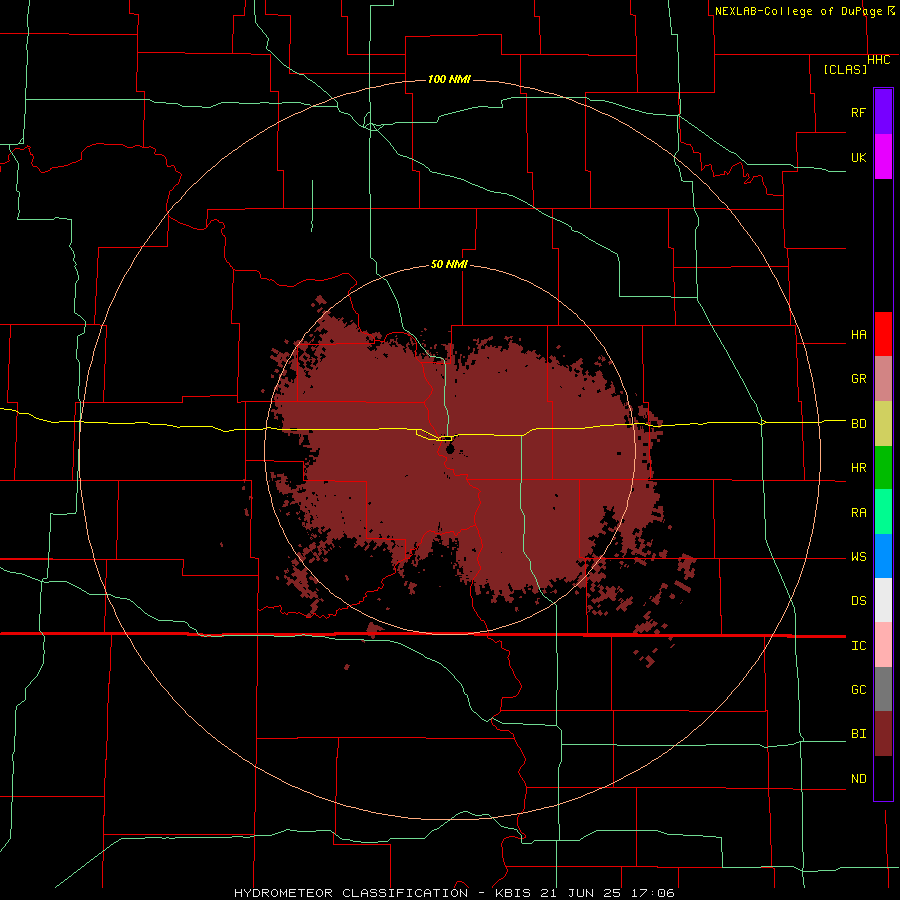Click the black radar site dot at center
This screenshot has width=900, height=900.
pyautogui.click(x=450, y=448)
